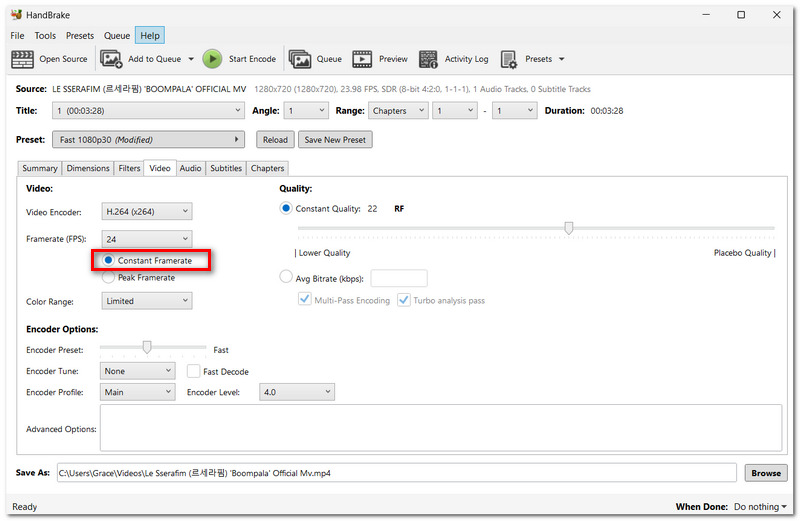Click the Avg Bitrate input field
The height and width of the screenshot is (521, 800).
[x=399, y=278]
